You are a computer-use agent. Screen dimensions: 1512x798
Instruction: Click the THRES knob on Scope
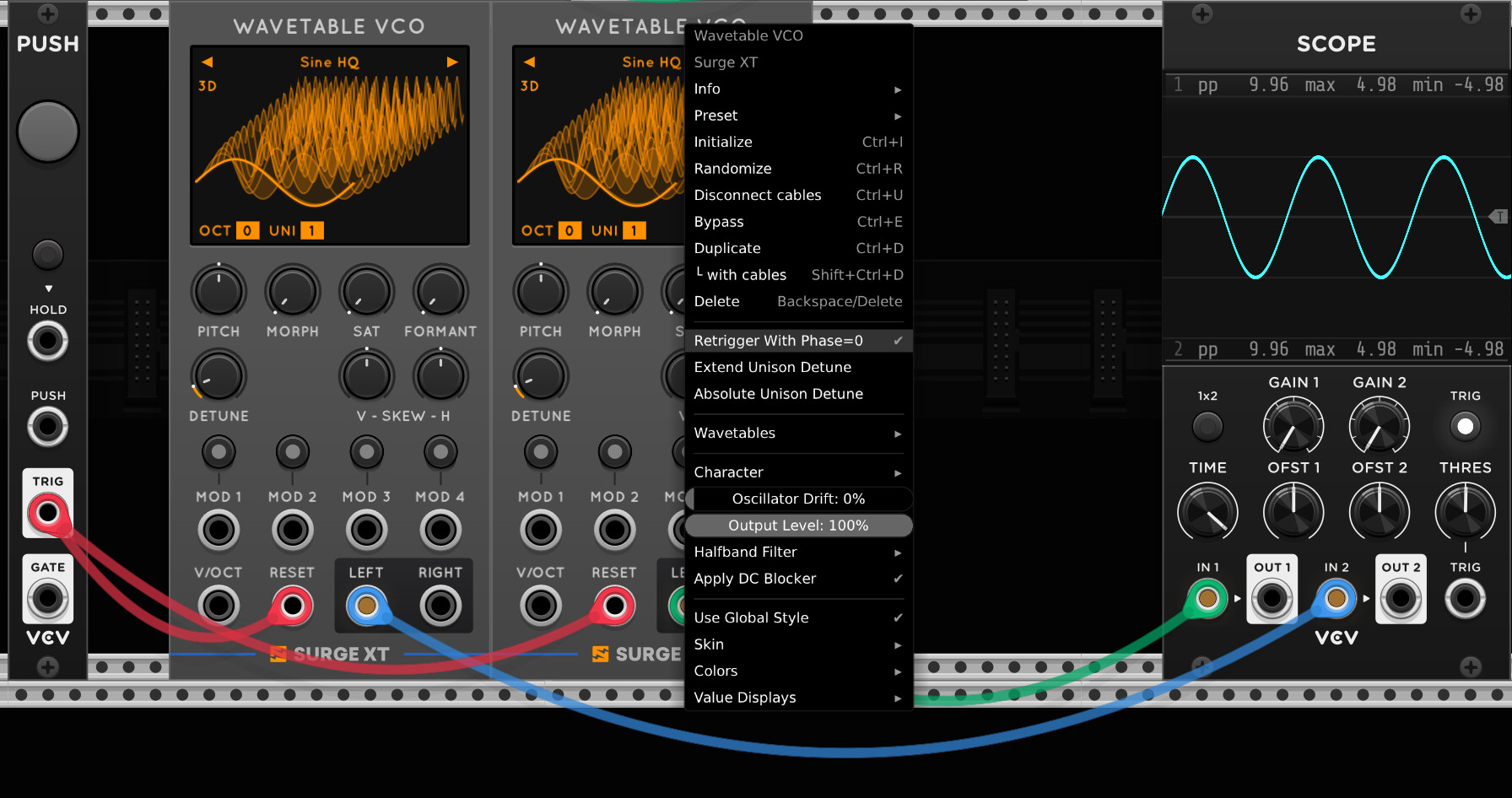pos(1466,512)
